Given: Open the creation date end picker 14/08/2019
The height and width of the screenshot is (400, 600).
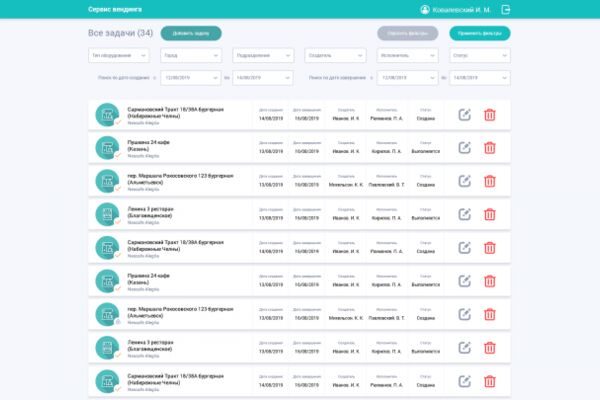Looking at the screenshot, I should tap(263, 78).
